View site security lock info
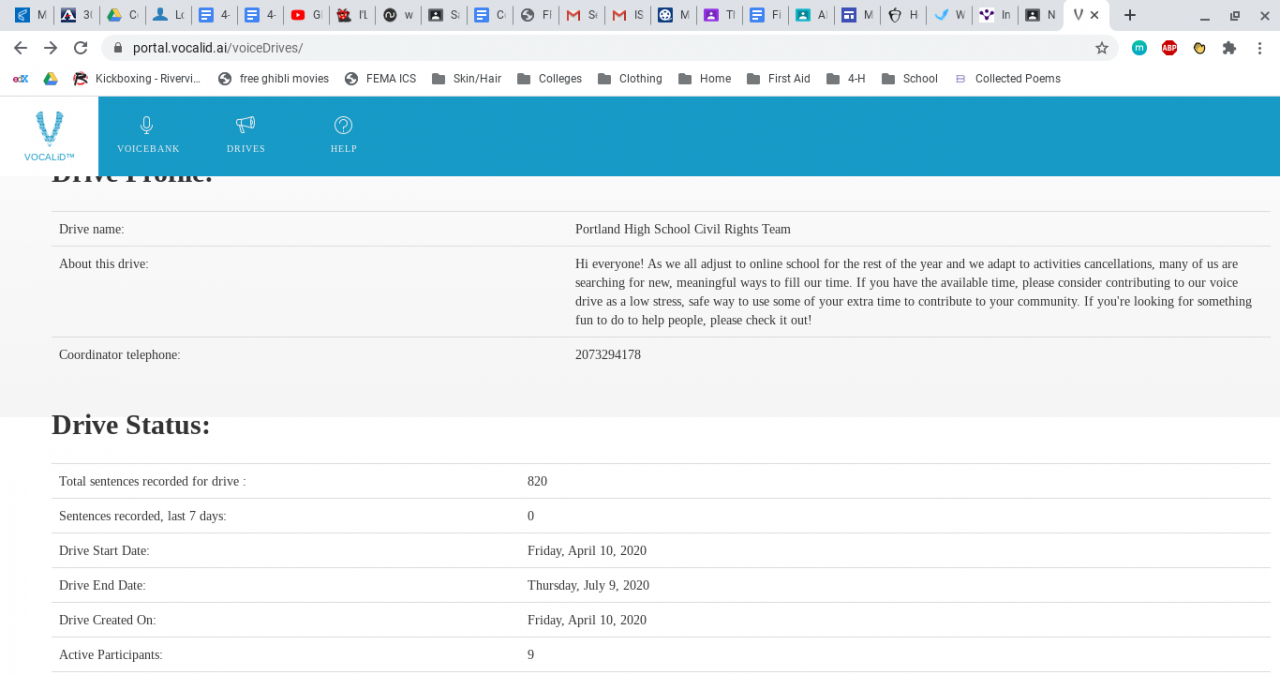Viewport: 1280px width, 675px height. [x=118, y=48]
